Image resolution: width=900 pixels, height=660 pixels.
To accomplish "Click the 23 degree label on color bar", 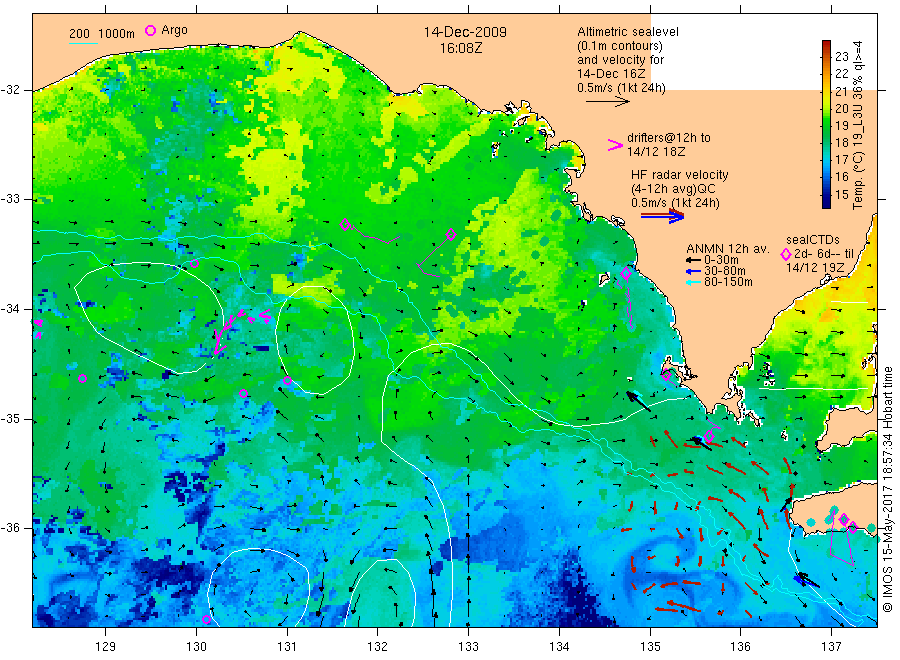I will click(x=841, y=56).
